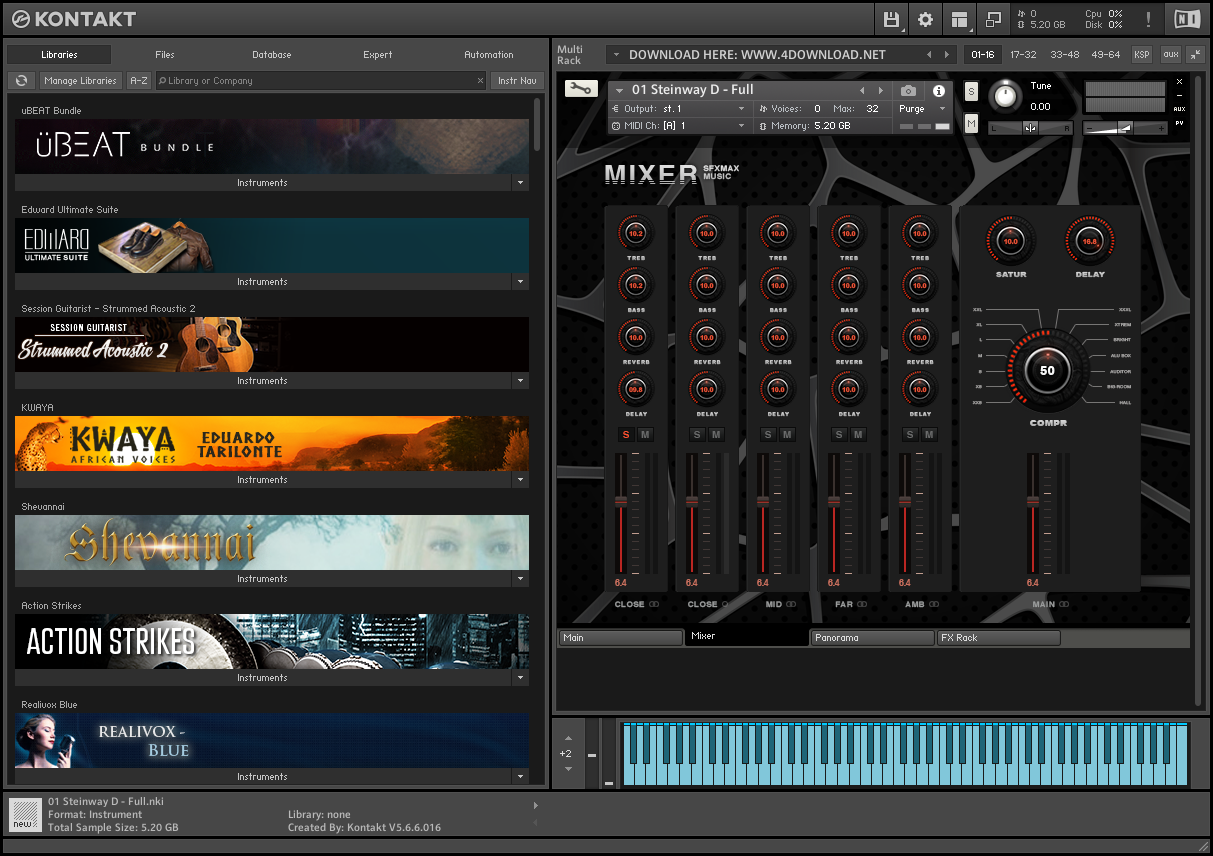Open Kontakt options gear icon

click(x=925, y=19)
